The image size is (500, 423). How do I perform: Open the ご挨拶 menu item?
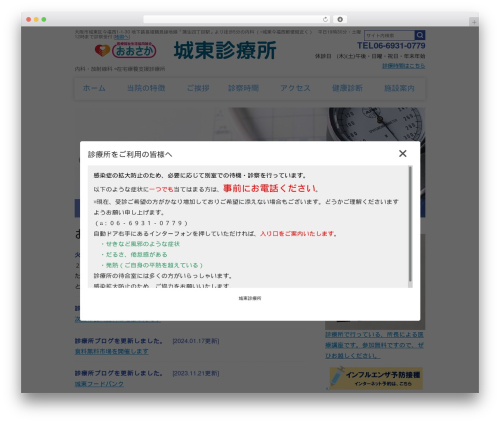pos(198,88)
